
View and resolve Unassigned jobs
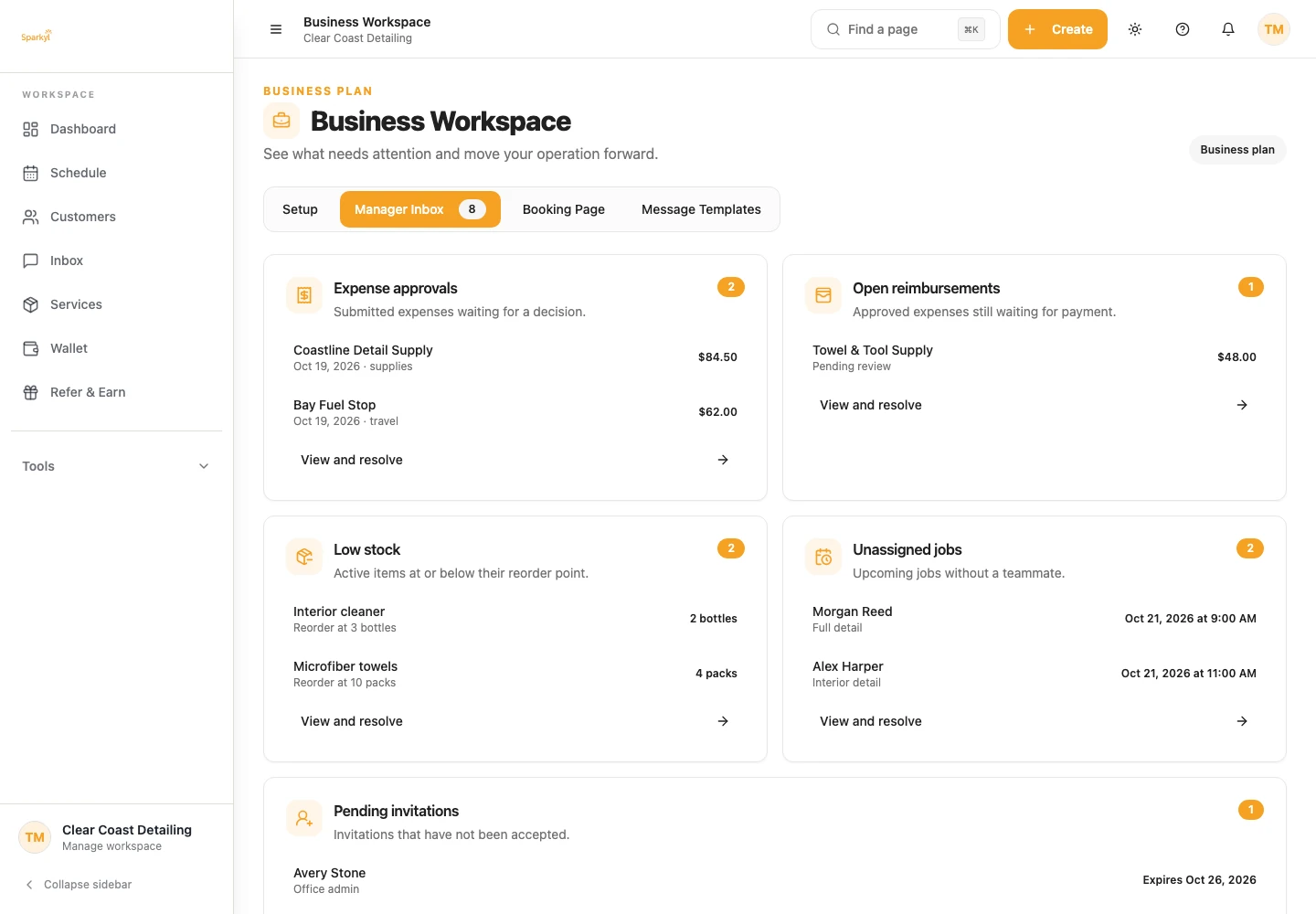[1035, 721]
